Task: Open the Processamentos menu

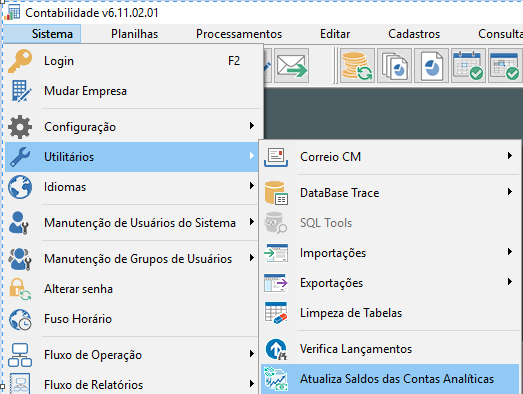Action: tap(239, 34)
